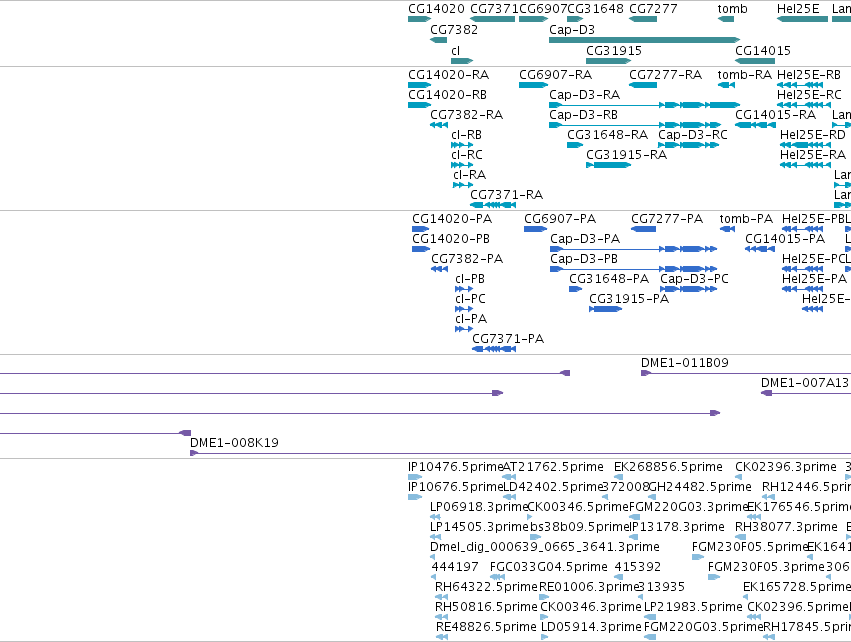Select the FGC033G04.5prime EST label
Screen dimensions: 851x642
click(x=548, y=567)
